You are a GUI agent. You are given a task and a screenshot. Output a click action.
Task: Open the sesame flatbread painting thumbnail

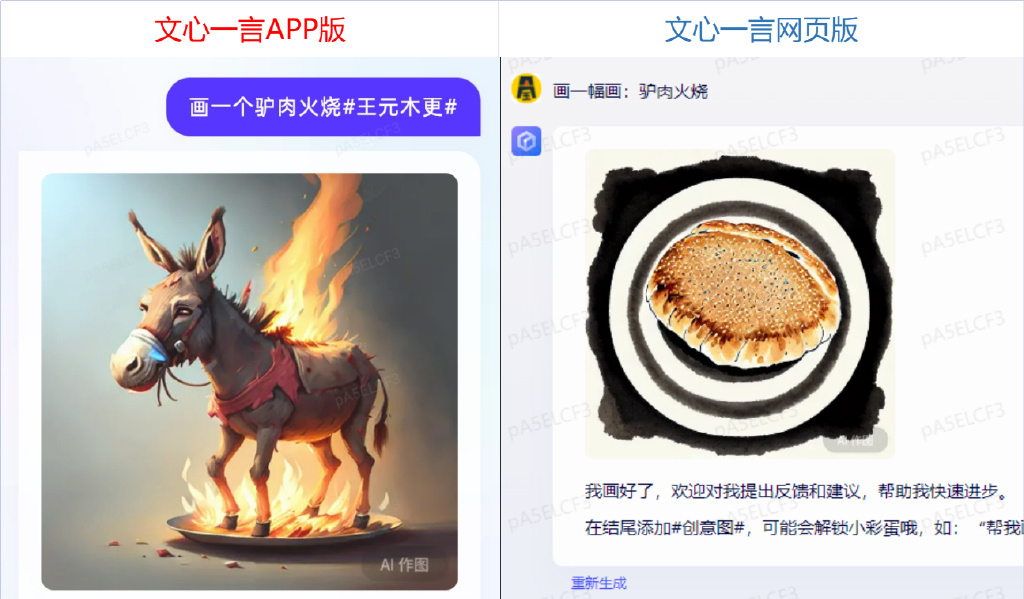click(740, 304)
